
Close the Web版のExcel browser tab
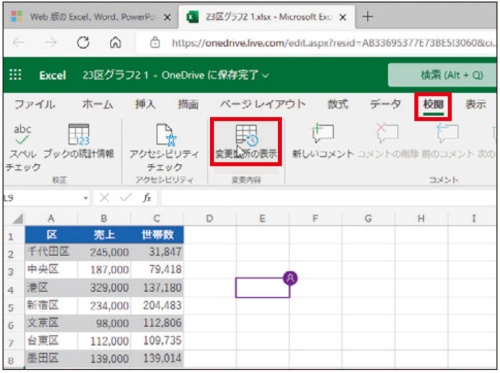[167, 17]
